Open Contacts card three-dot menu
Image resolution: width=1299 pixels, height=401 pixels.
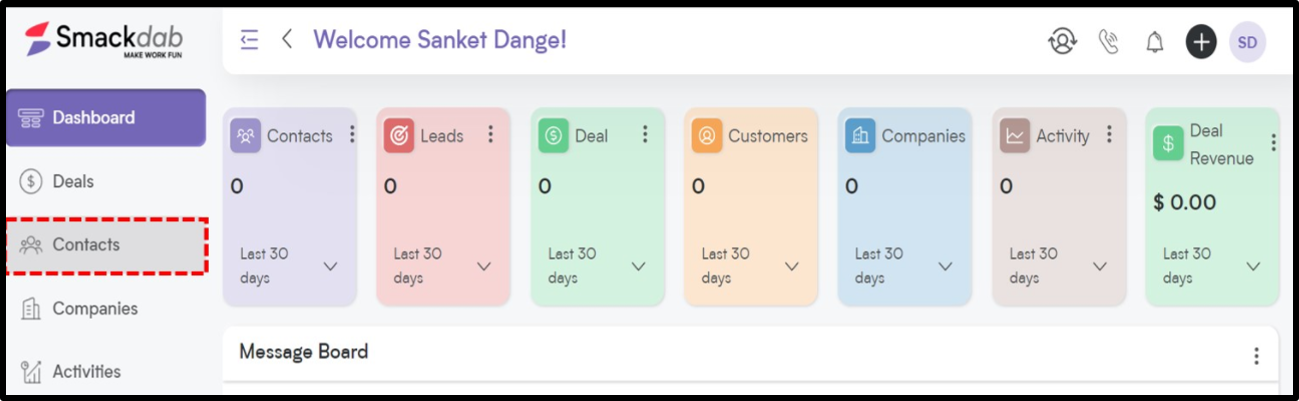(352, 135)
